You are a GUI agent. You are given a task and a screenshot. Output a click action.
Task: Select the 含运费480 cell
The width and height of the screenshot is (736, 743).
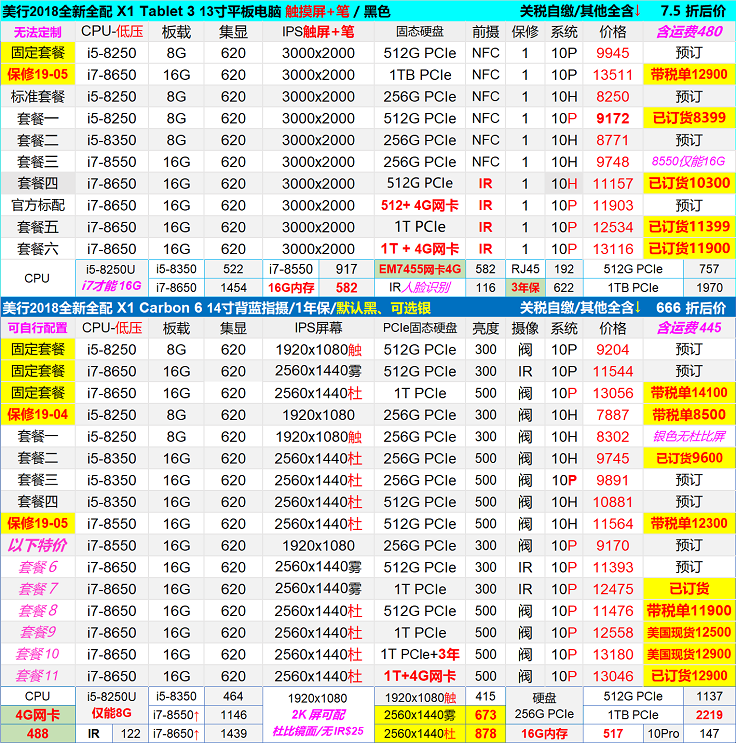[688, 32]
